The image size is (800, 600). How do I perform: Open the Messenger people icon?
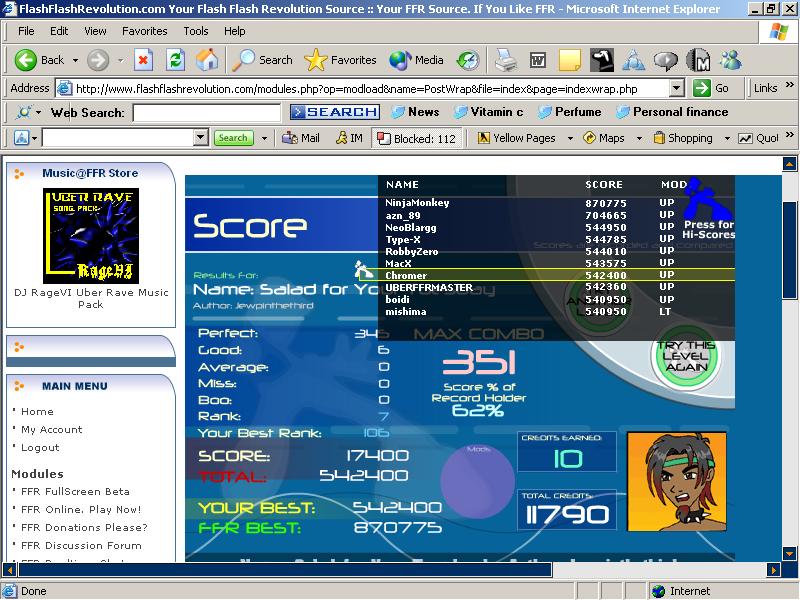click(x=731, y=60)
